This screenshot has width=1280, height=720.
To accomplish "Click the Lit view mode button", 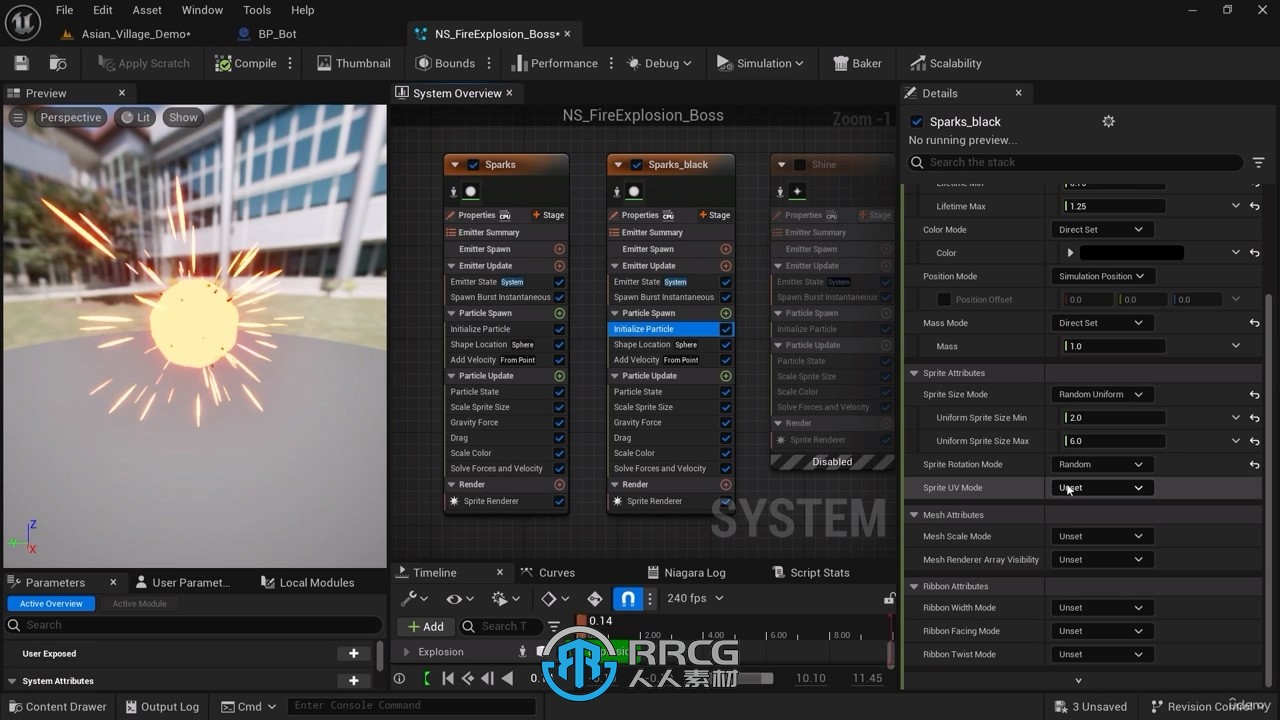I will (x=135, y=117).
